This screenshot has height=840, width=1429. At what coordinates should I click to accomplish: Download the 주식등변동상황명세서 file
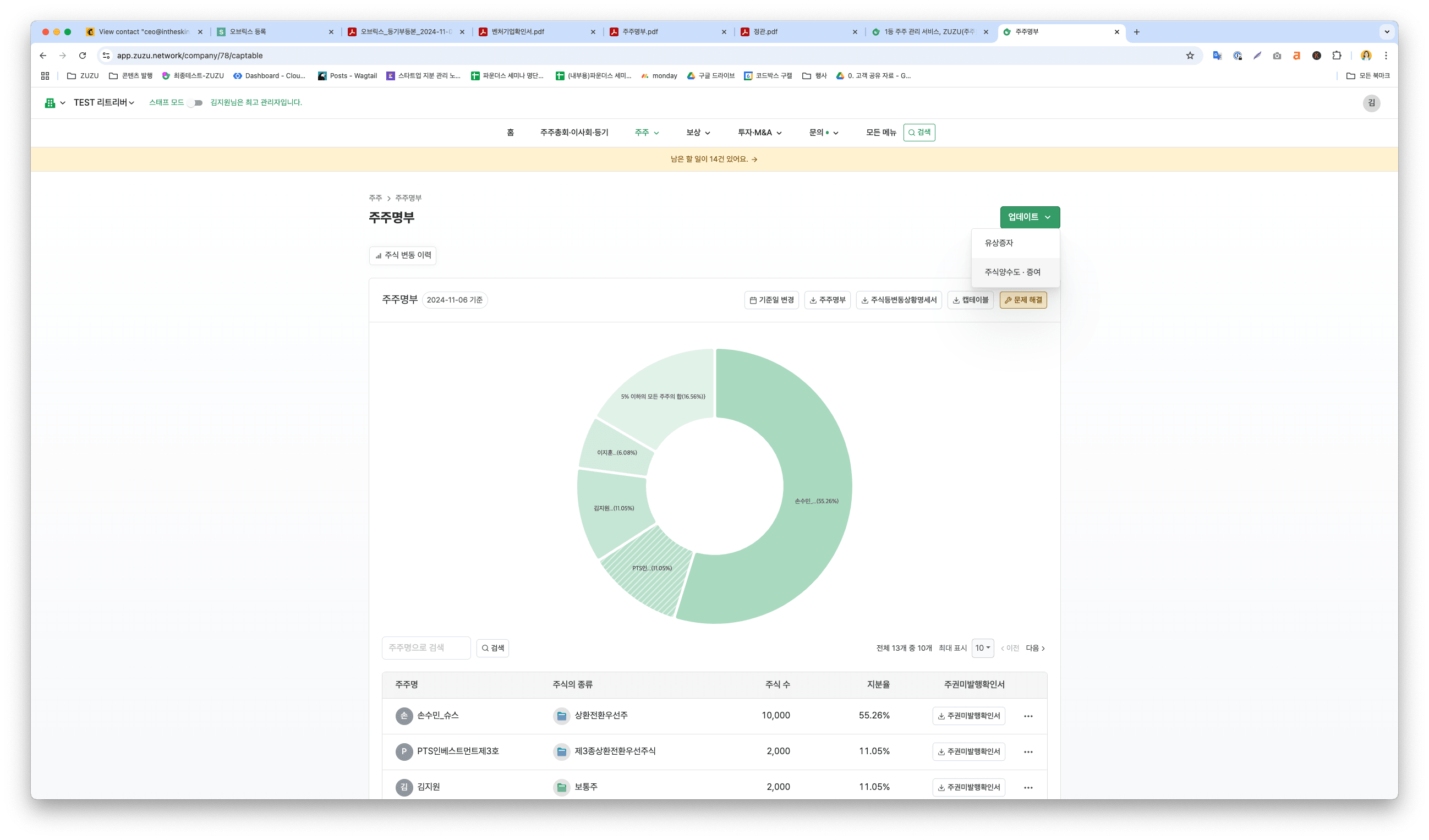click(x=899, y=300)
